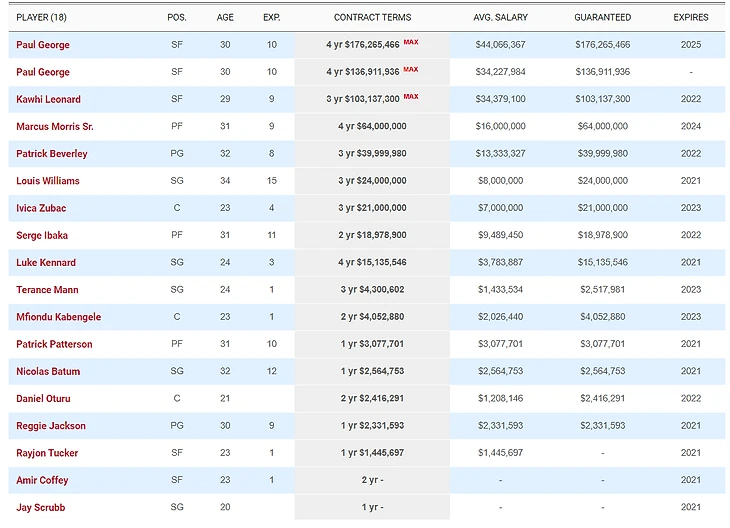Select the 3 yr $4,300,602 contract cell
Screen dimensions: 730x528
(x=372, y=290)
